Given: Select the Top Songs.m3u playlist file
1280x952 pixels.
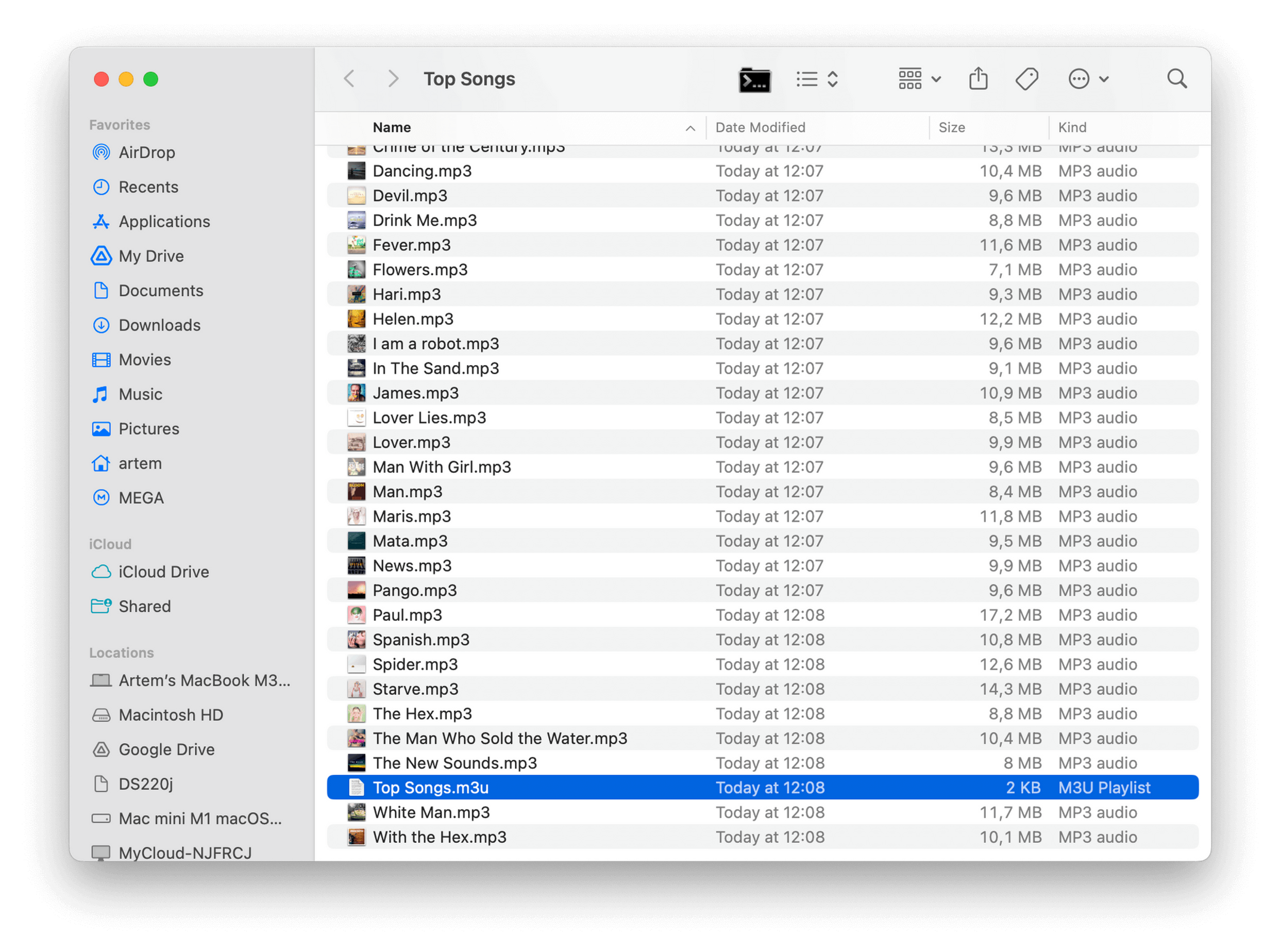Looking at the screenshot, I should point(430,787).
